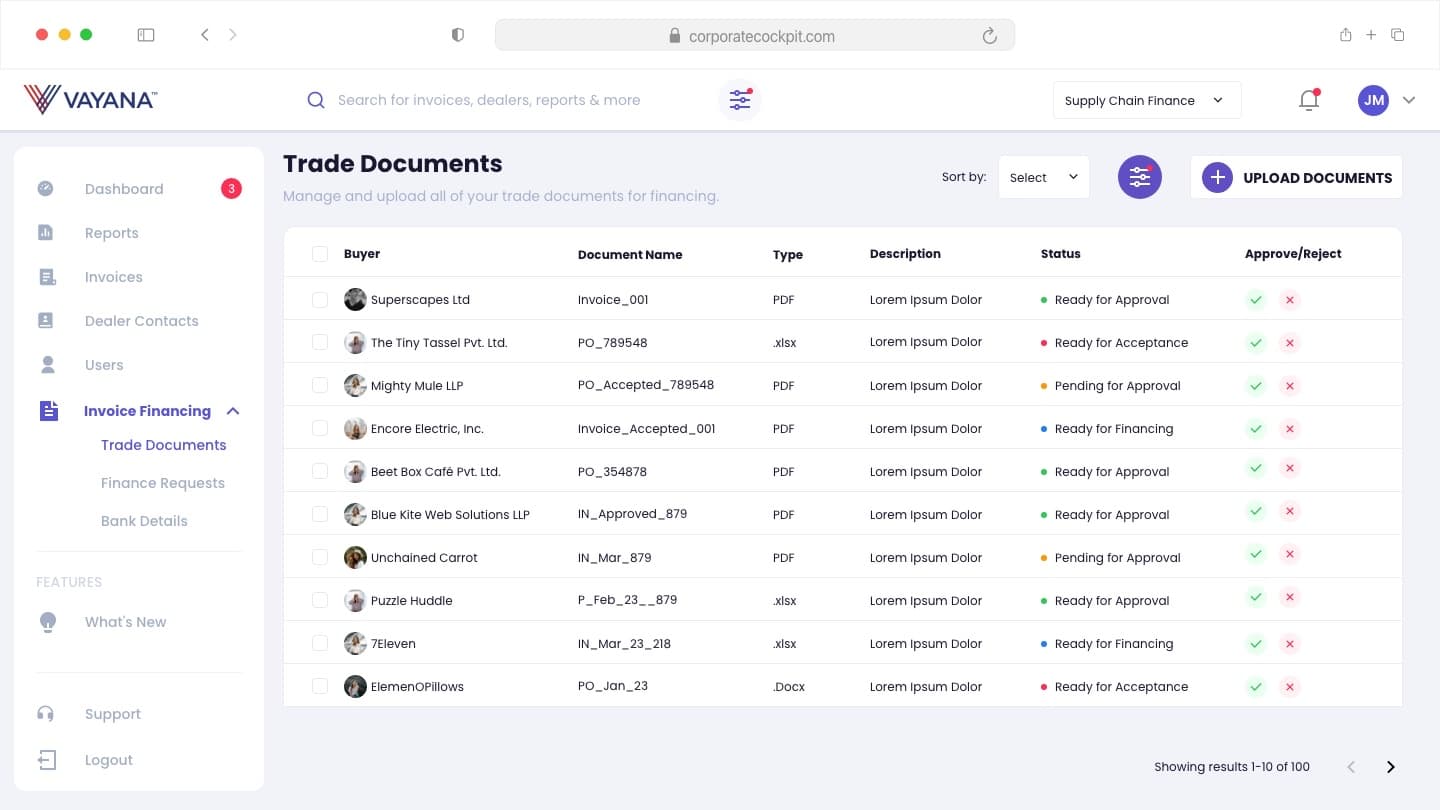The height and width of the screenshot is (810, 1440).
Task: Click document name PO_Jan_23
Action: coord(613,686)
